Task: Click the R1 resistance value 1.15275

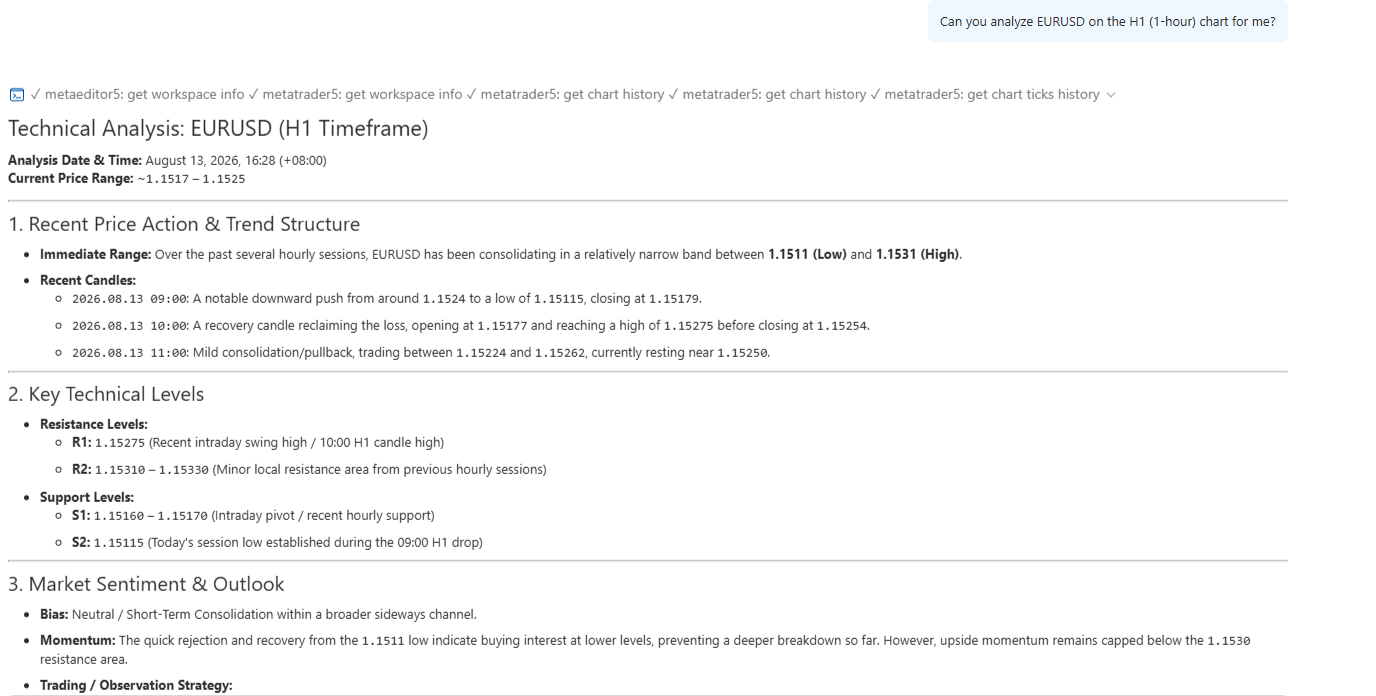Action: [120, 442]
